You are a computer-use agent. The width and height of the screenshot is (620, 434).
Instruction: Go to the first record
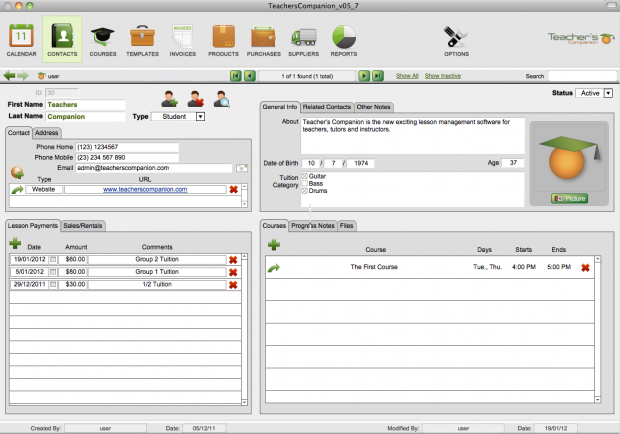236,76
